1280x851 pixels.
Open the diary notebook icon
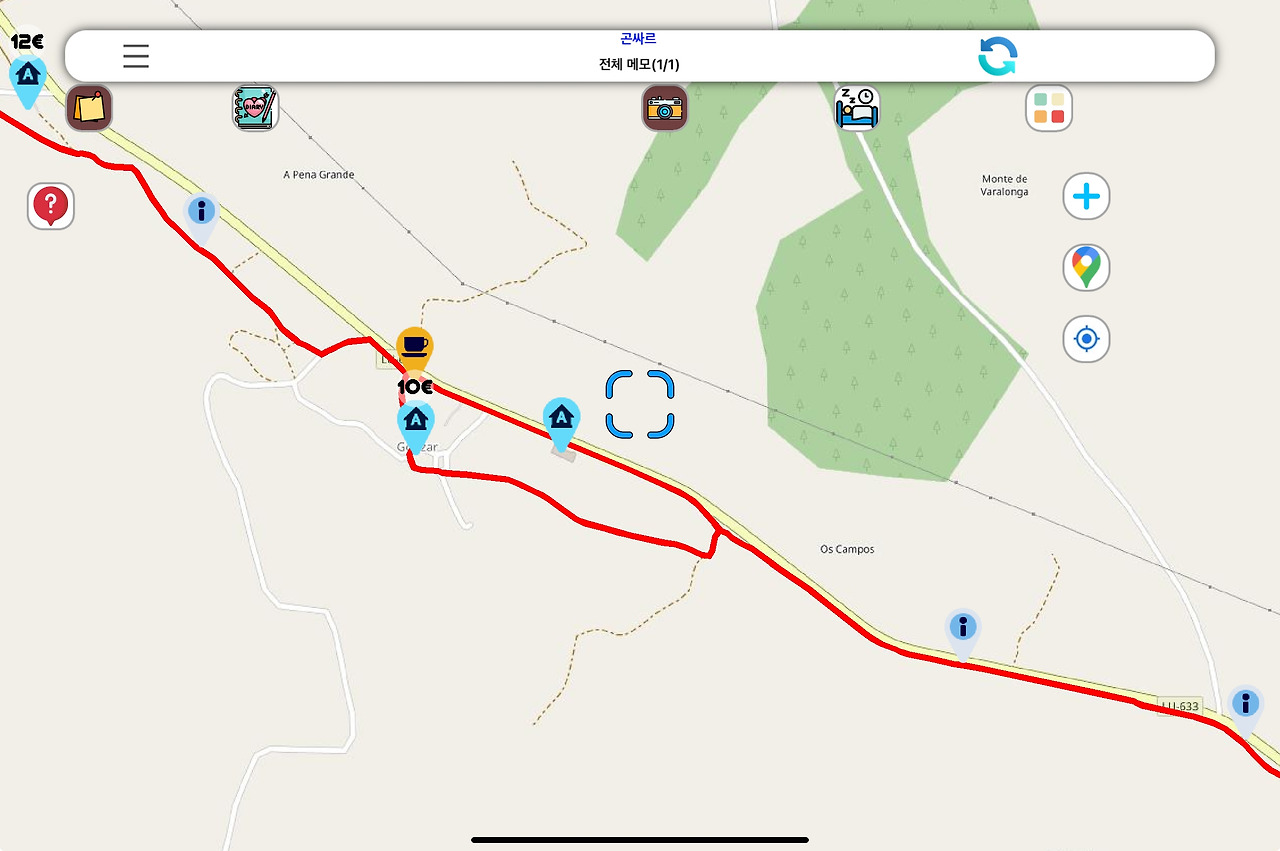pyautogui.click(x=255, y=108)
